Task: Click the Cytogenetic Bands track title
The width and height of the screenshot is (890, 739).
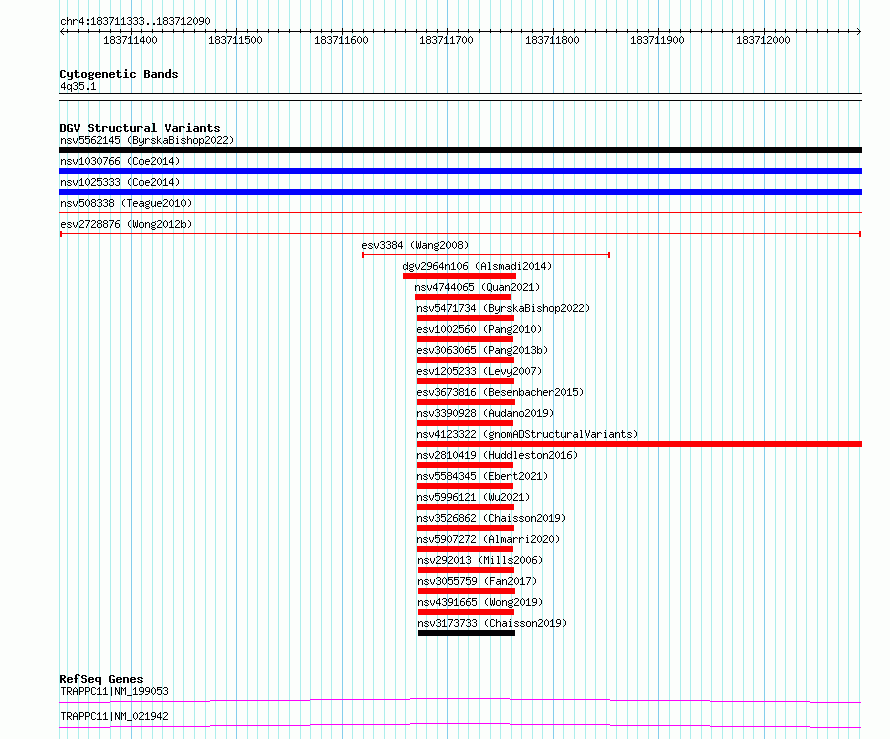Action: click(x=119, y=74)
